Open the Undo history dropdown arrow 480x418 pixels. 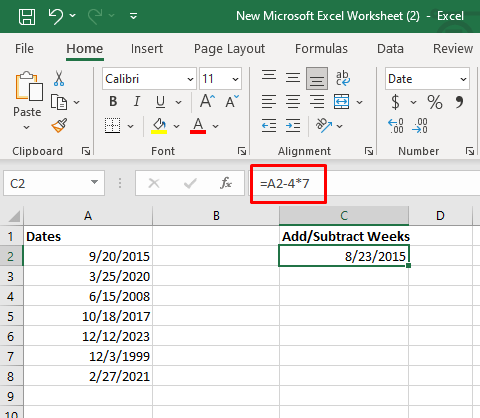pyautogui.click(x=73, y=15)
